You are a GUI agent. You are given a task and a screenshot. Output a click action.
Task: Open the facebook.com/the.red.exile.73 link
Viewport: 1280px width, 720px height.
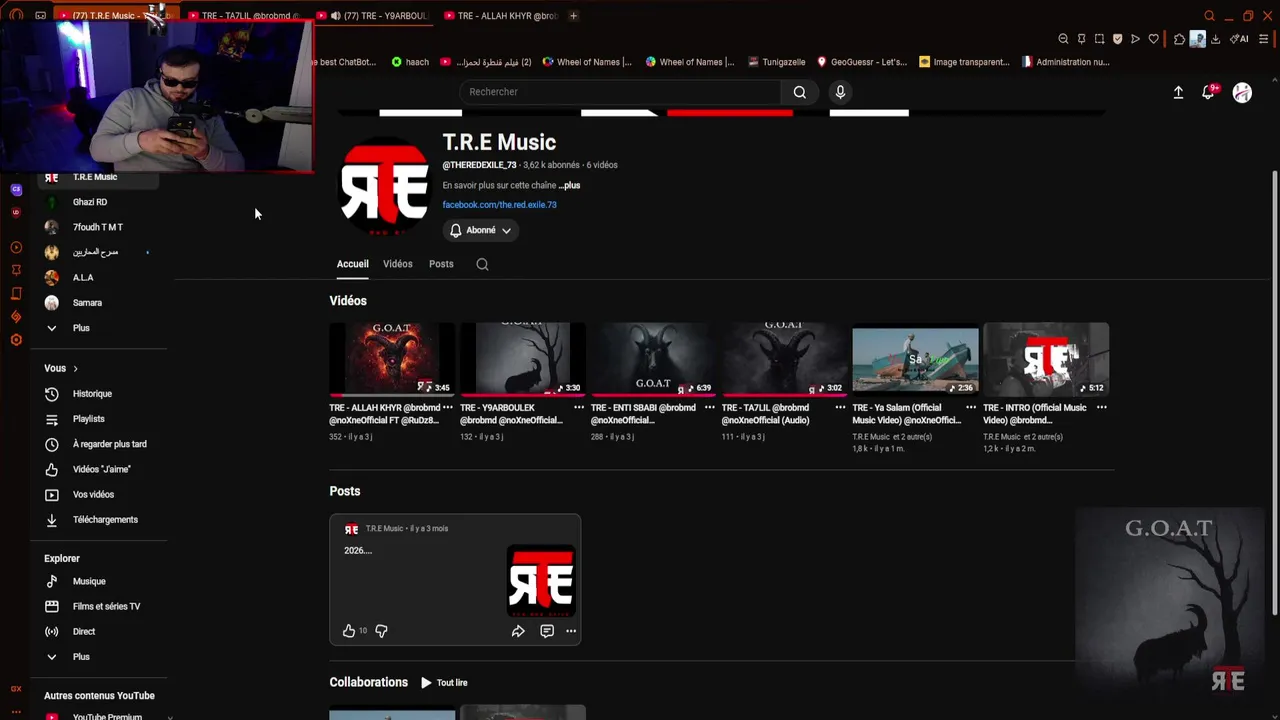pyautogui.click(x=499, y=205)
